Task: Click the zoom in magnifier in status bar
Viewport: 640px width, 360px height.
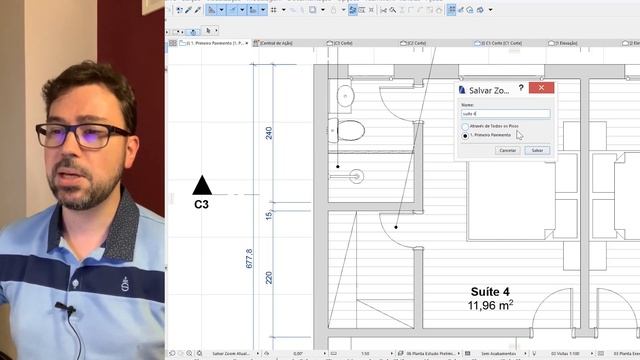Action: point(189,353)
